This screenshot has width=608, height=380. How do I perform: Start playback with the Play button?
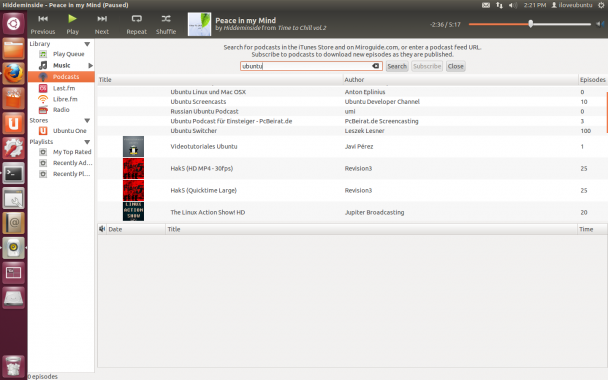tap(72, 24)
